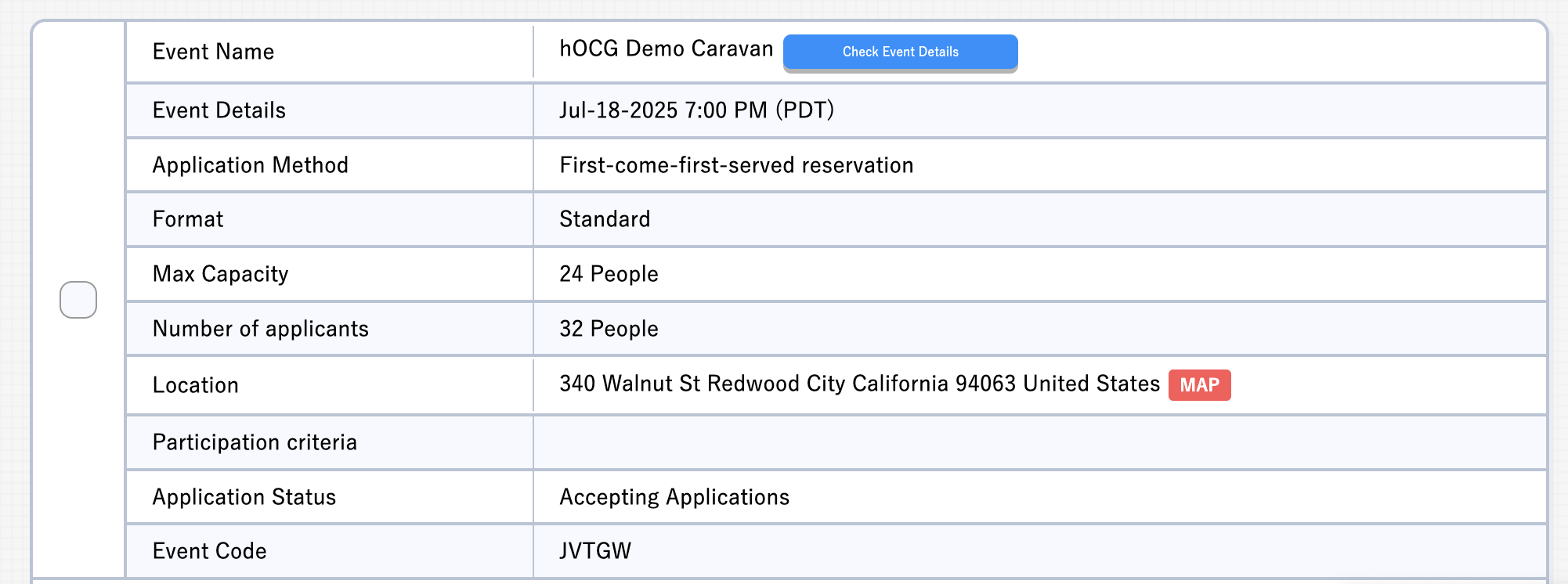
Task: Tick the event selection checkbox
Action: (78, 300)
